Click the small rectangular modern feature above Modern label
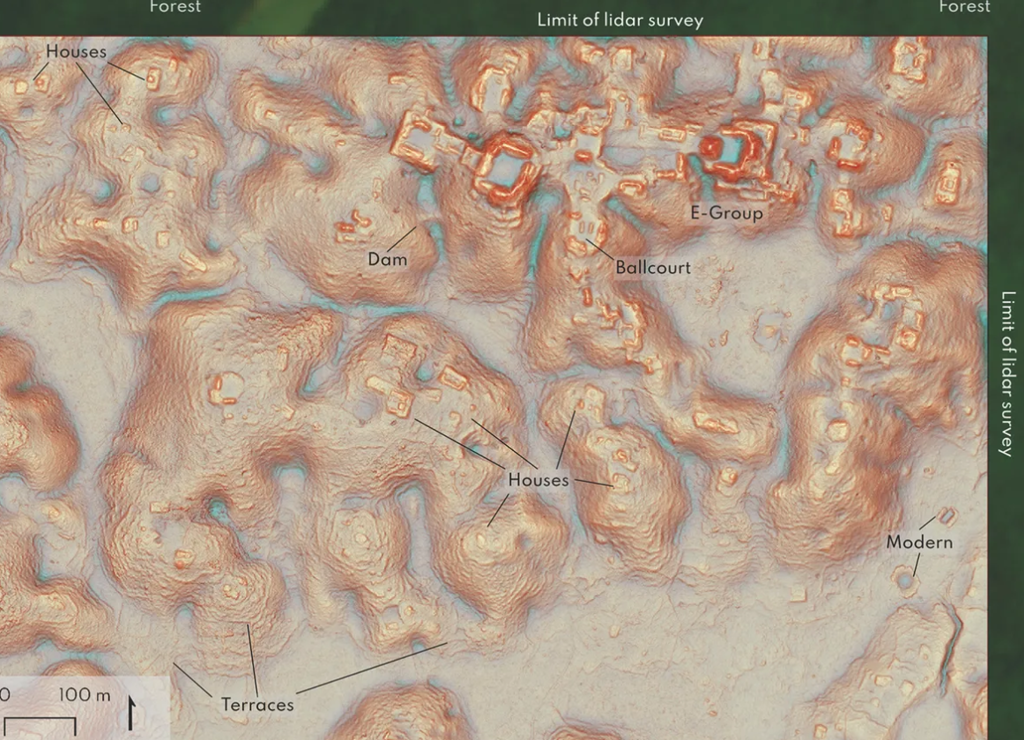Image resolution: width=1024 pixels, height=740 pixels. click(x=946, y=516)
